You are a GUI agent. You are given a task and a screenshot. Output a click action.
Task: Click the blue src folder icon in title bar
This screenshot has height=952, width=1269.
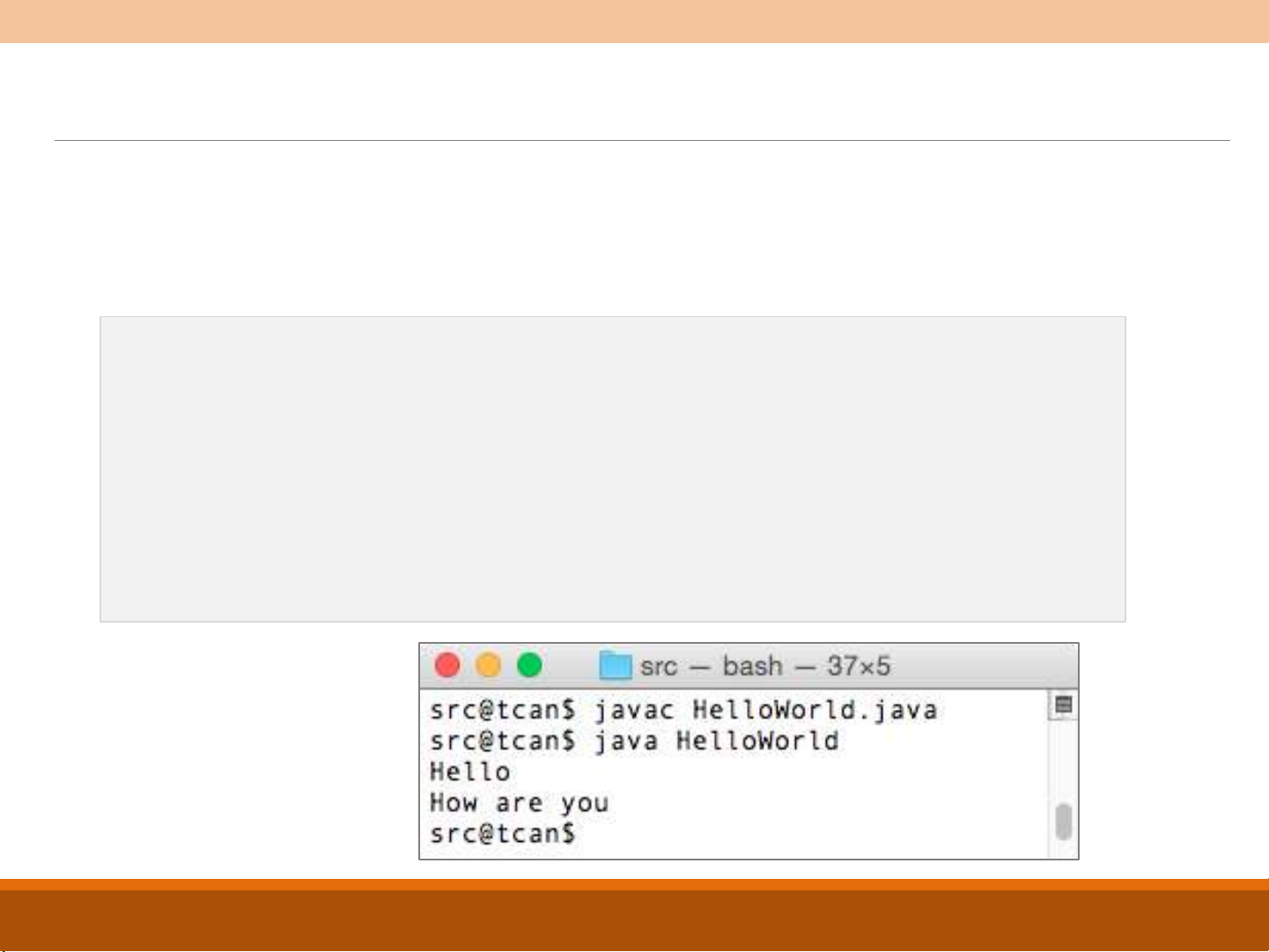coord(615,666)
